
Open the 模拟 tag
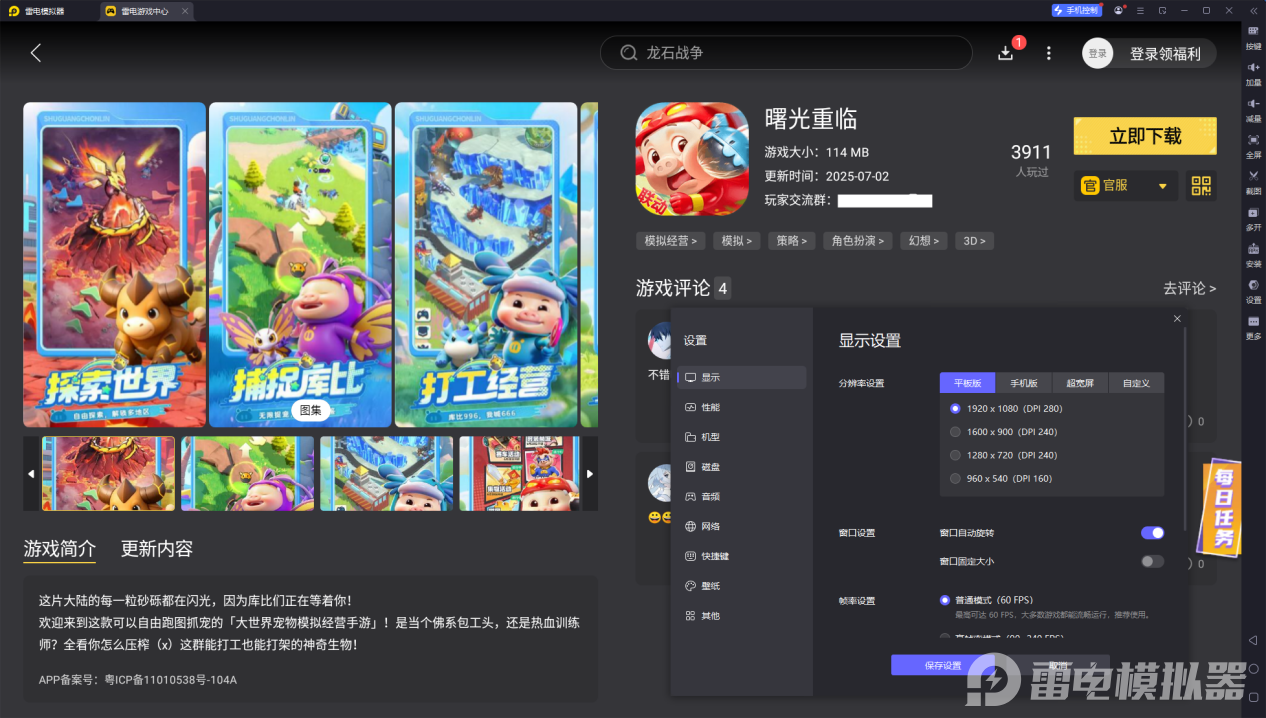pos(737,241)
